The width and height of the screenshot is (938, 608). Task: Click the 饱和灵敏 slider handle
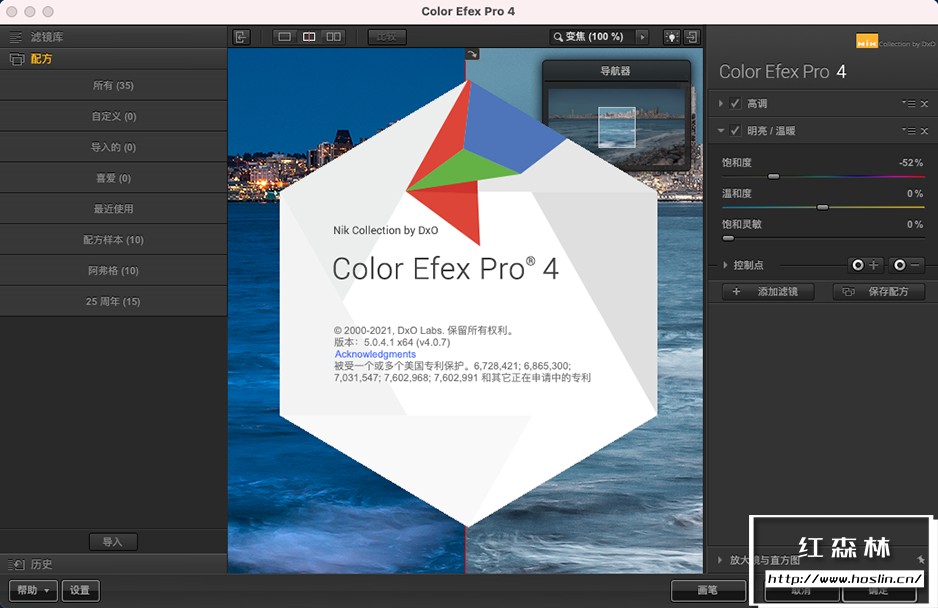coord(728,238)
